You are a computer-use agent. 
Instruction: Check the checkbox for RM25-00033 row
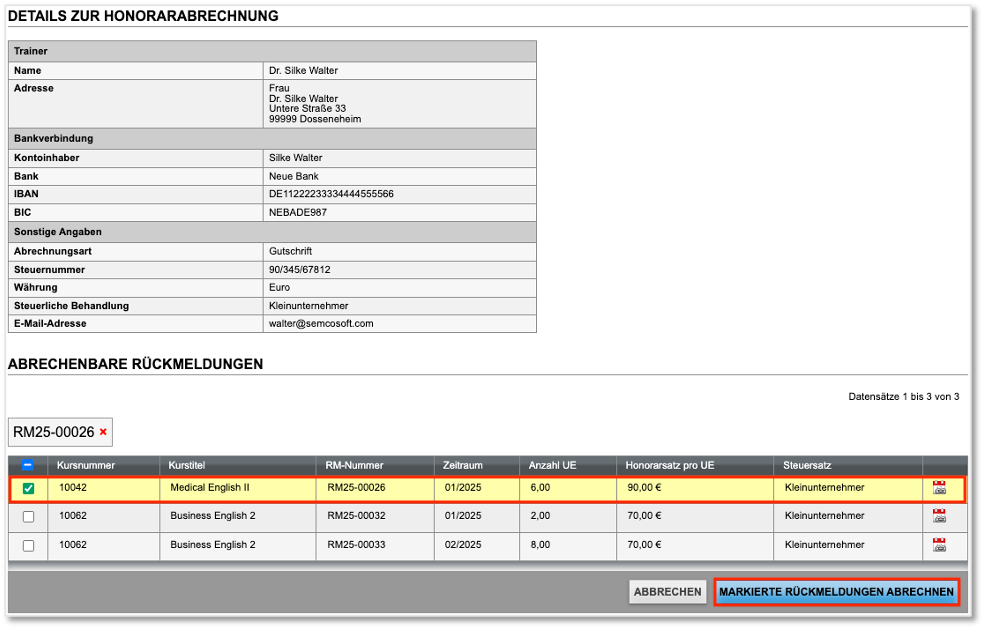pos(28,546)
